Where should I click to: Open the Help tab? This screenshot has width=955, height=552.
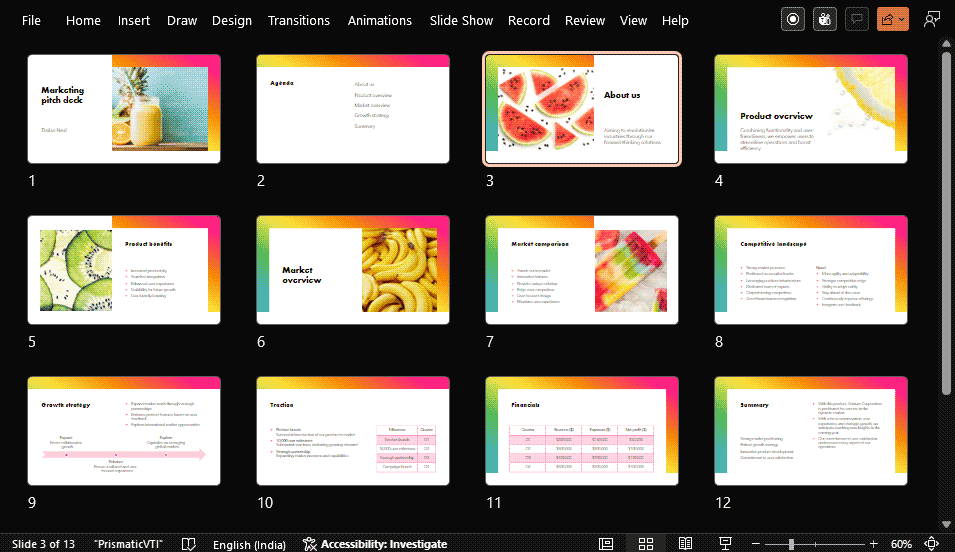pyautogui.click(x=675, y=20)
